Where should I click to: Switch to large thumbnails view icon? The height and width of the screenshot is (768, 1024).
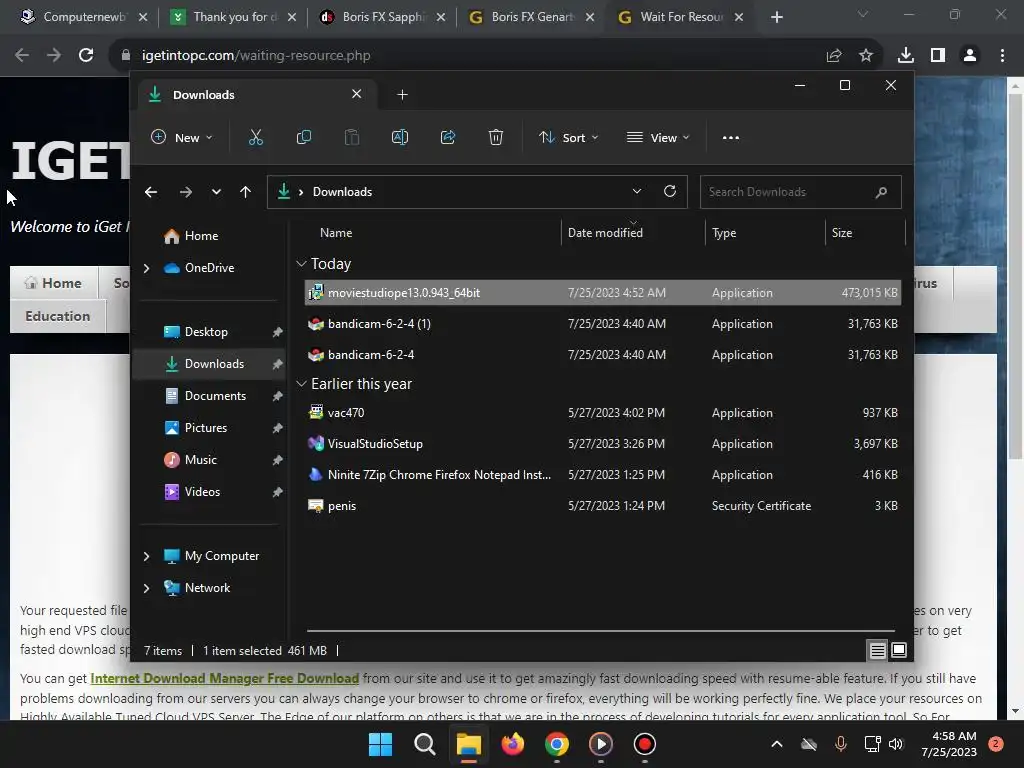coord(899,650)
